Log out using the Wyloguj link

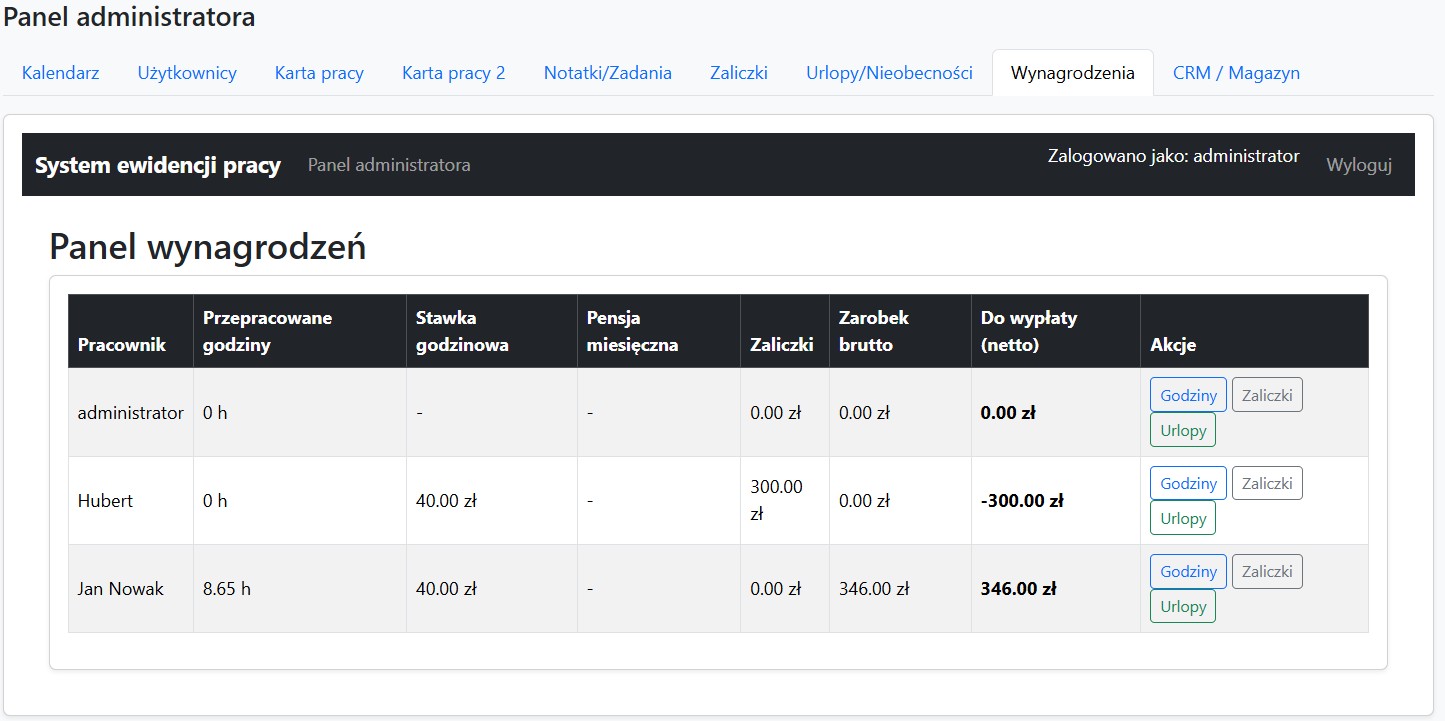click(x=1358, y=165)
